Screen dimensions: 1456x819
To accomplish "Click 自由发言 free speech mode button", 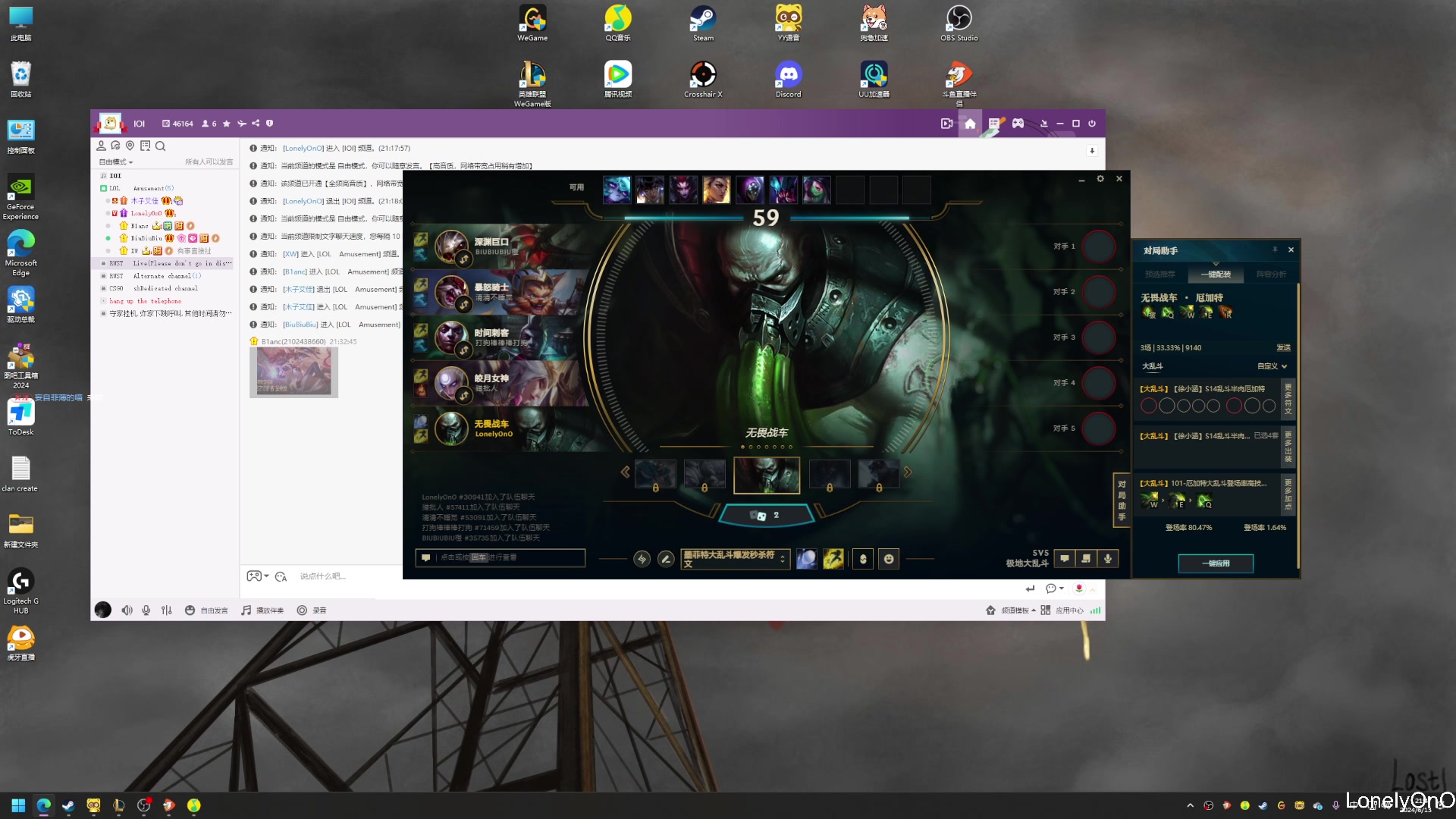I will [206, 610].
